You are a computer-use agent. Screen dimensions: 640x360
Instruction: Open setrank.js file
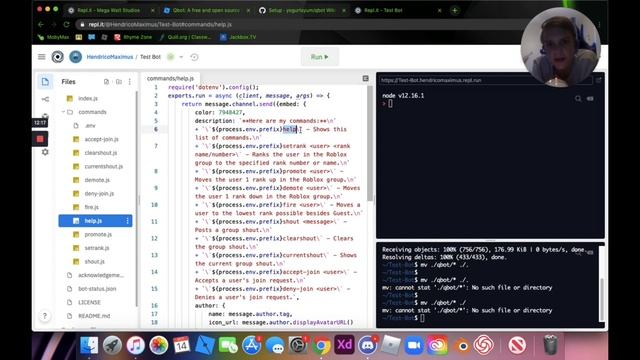point(97,248)
